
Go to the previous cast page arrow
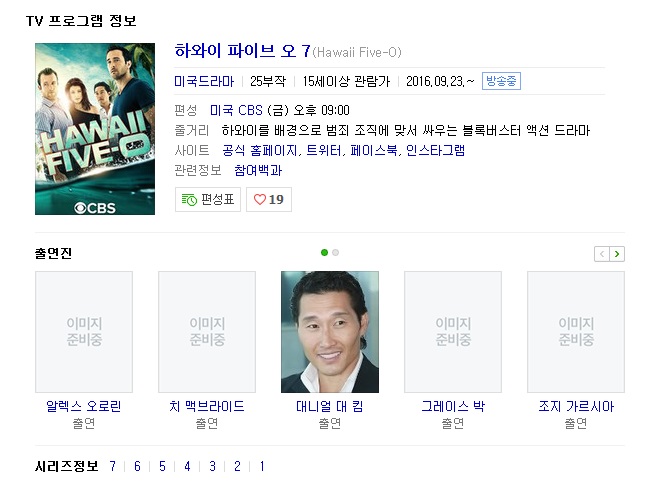(602, 254)
